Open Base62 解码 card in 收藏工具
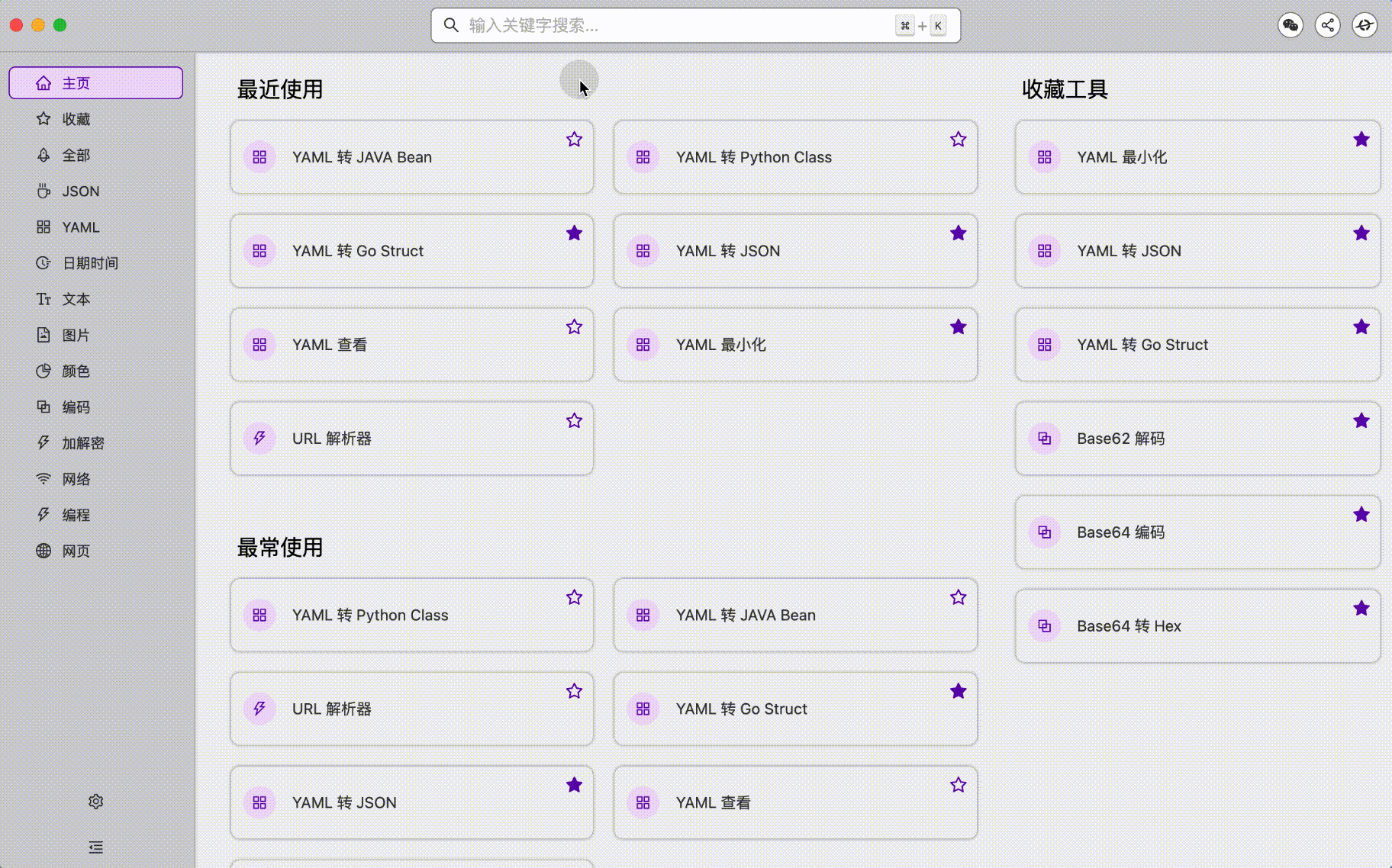Viewport: 1392px width, 868px height. point(1198,439)
